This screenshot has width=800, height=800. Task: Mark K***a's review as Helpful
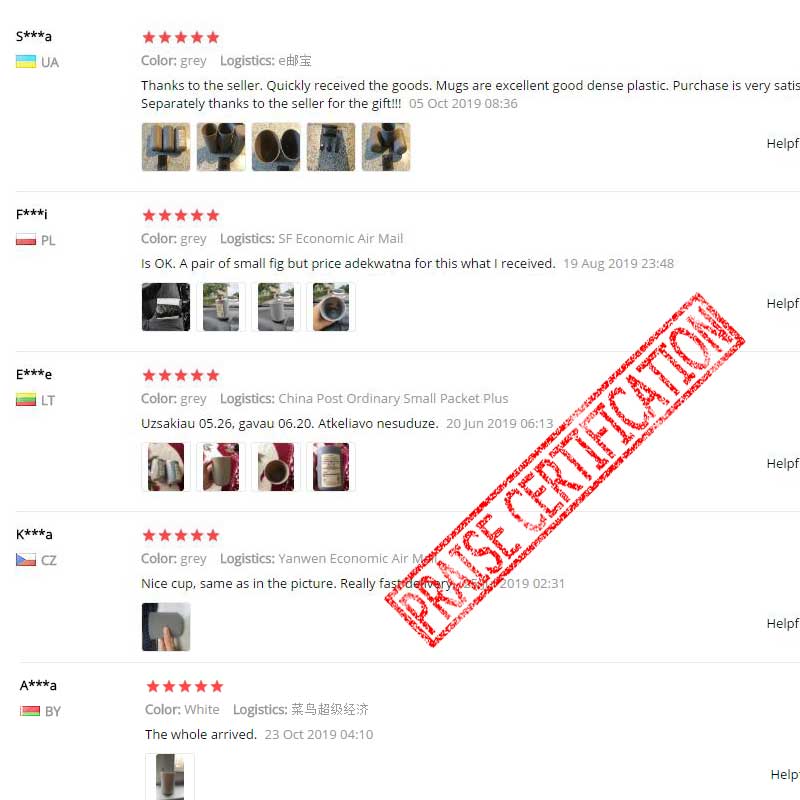coord(783,623)
